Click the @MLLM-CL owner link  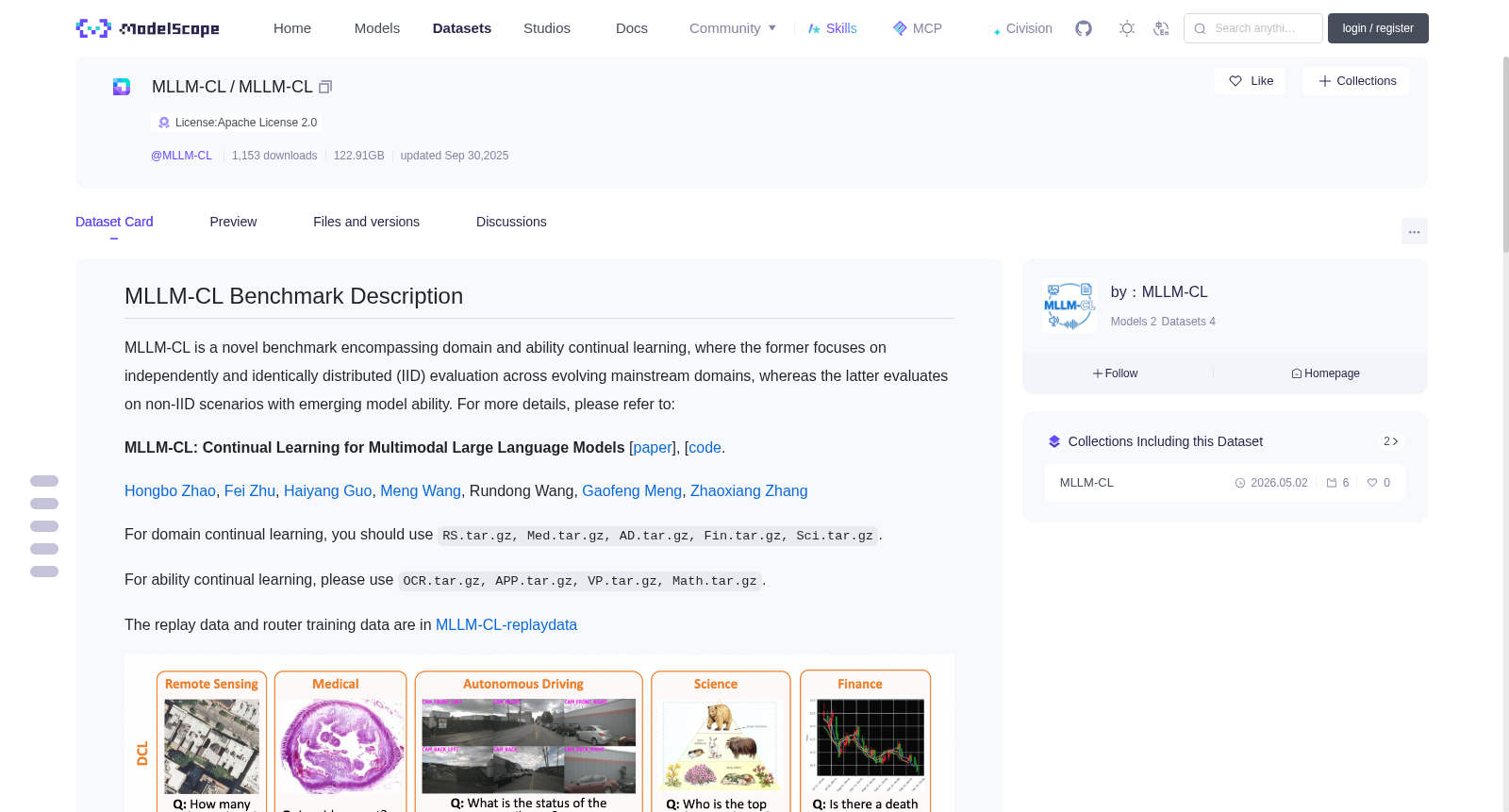[181, 156]
